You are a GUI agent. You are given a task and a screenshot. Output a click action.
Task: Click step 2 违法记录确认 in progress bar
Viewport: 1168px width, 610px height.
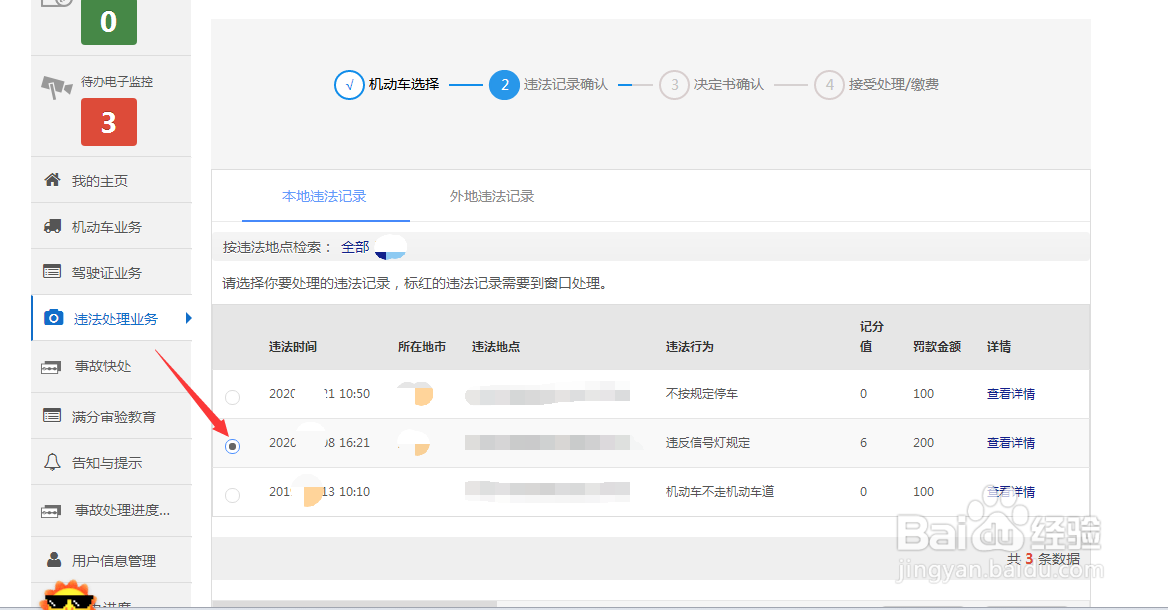(x=505, y=84)
